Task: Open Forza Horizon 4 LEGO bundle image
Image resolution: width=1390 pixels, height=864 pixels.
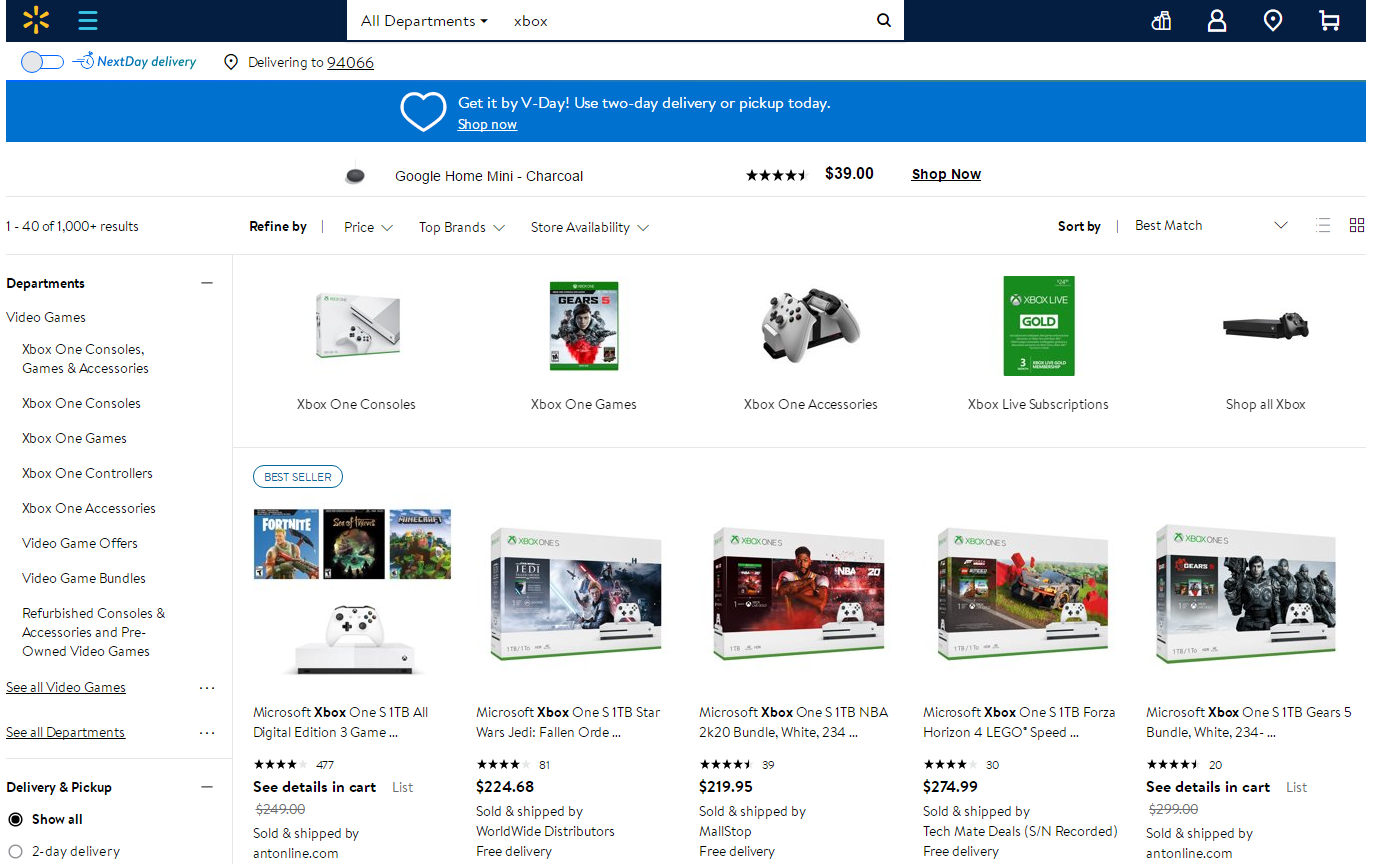Action: (x=1023, y=594)
